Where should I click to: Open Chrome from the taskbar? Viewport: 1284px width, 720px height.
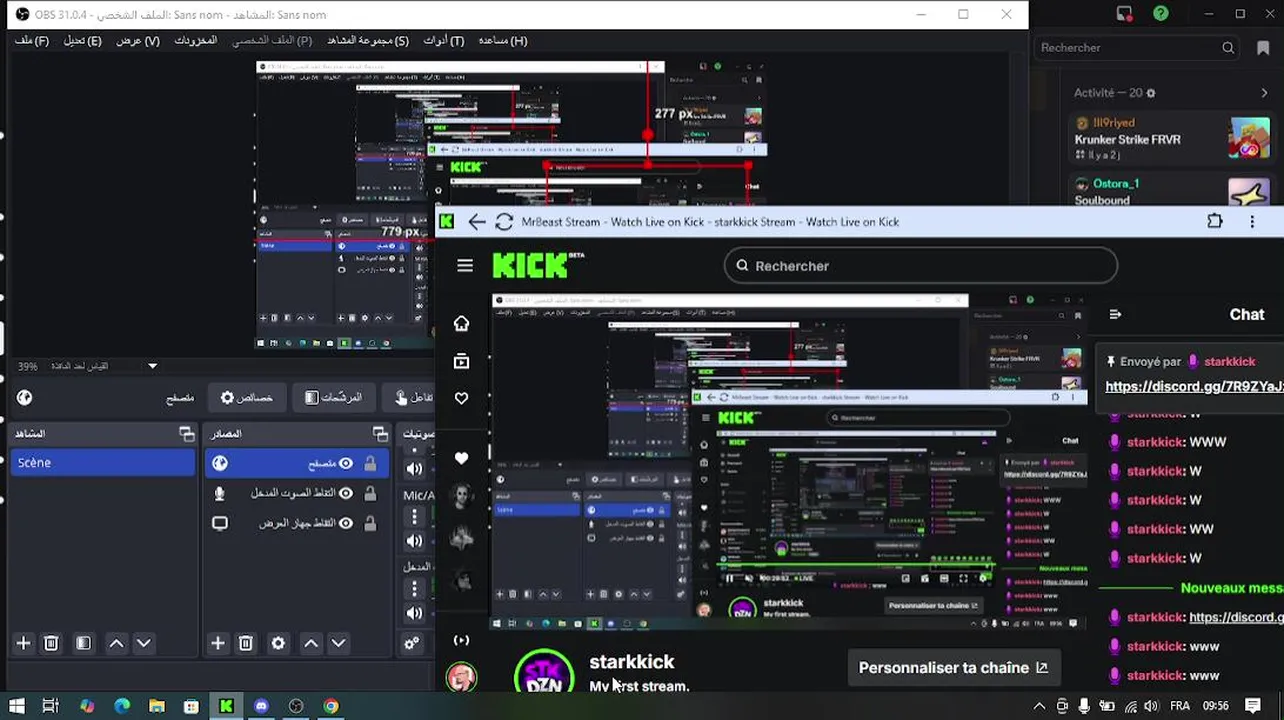pos(330,706)
